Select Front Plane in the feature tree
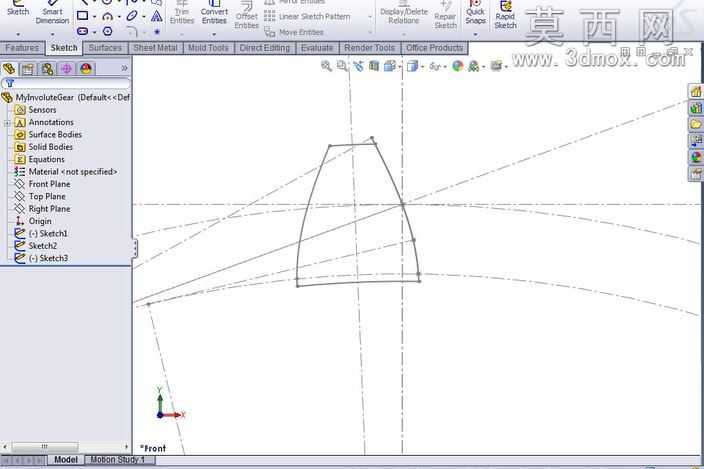 [49, 184]
